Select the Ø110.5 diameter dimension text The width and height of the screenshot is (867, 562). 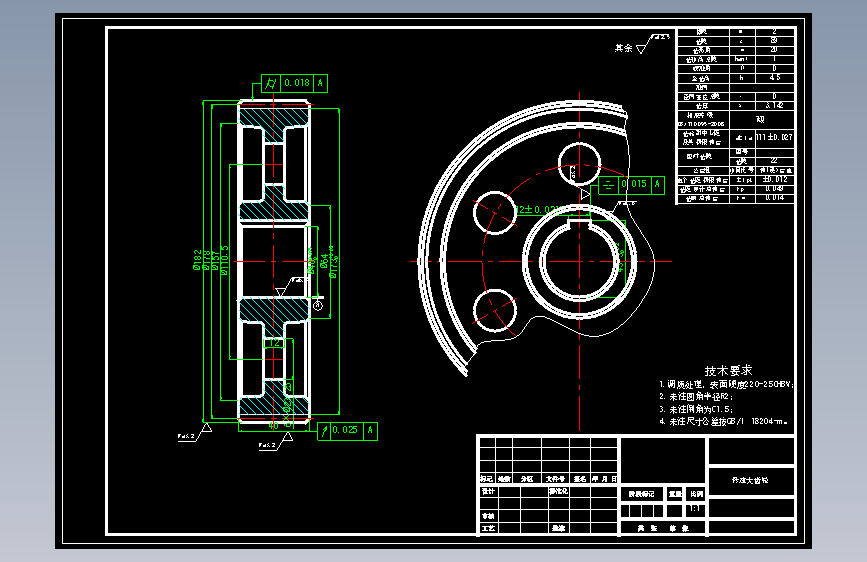pos(224,261)
